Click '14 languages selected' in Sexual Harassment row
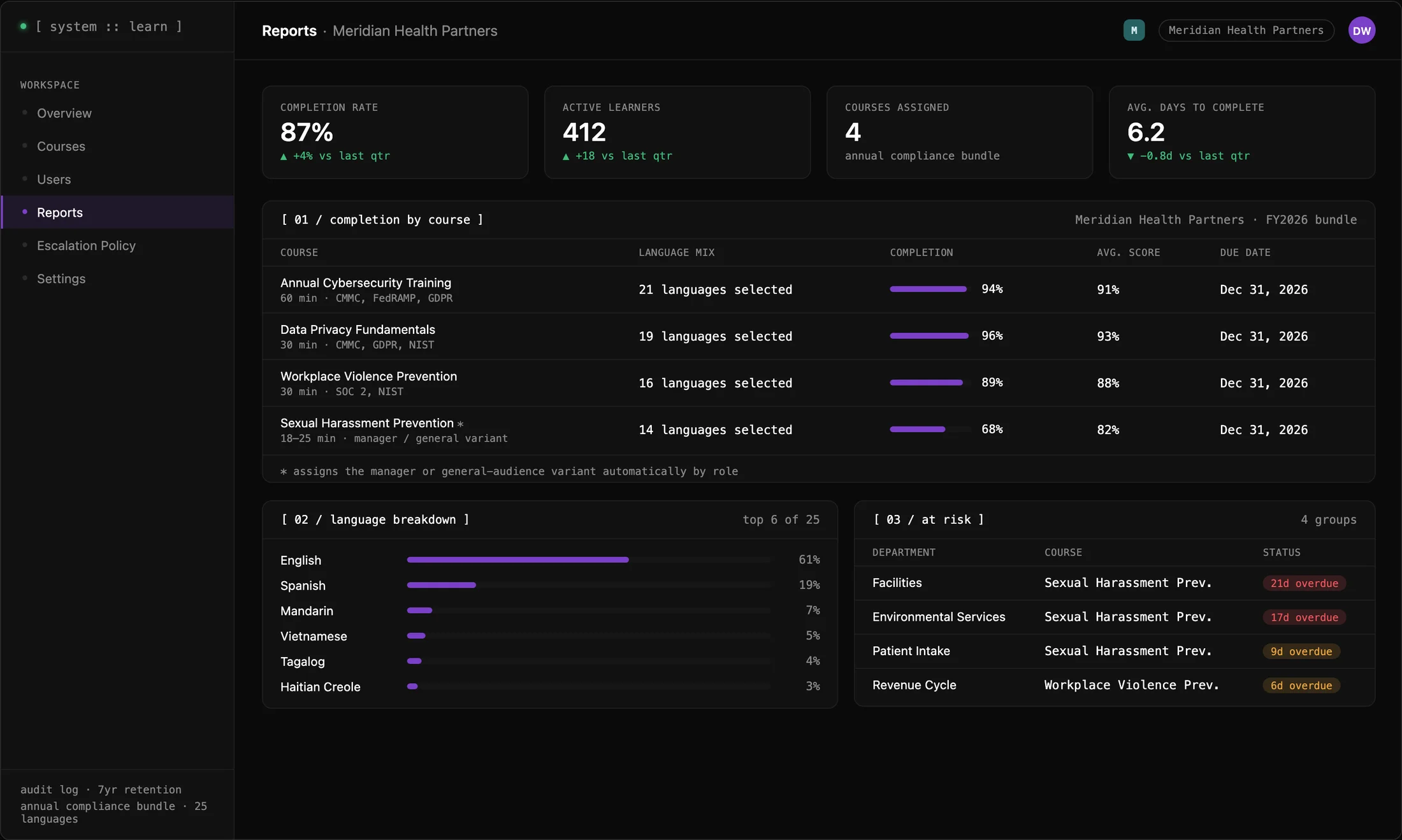The image size is (1402, 840). click(715, 430)
